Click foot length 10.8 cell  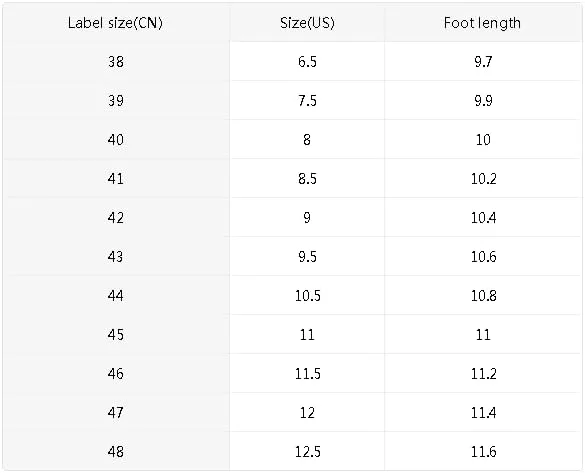point(483,295)
